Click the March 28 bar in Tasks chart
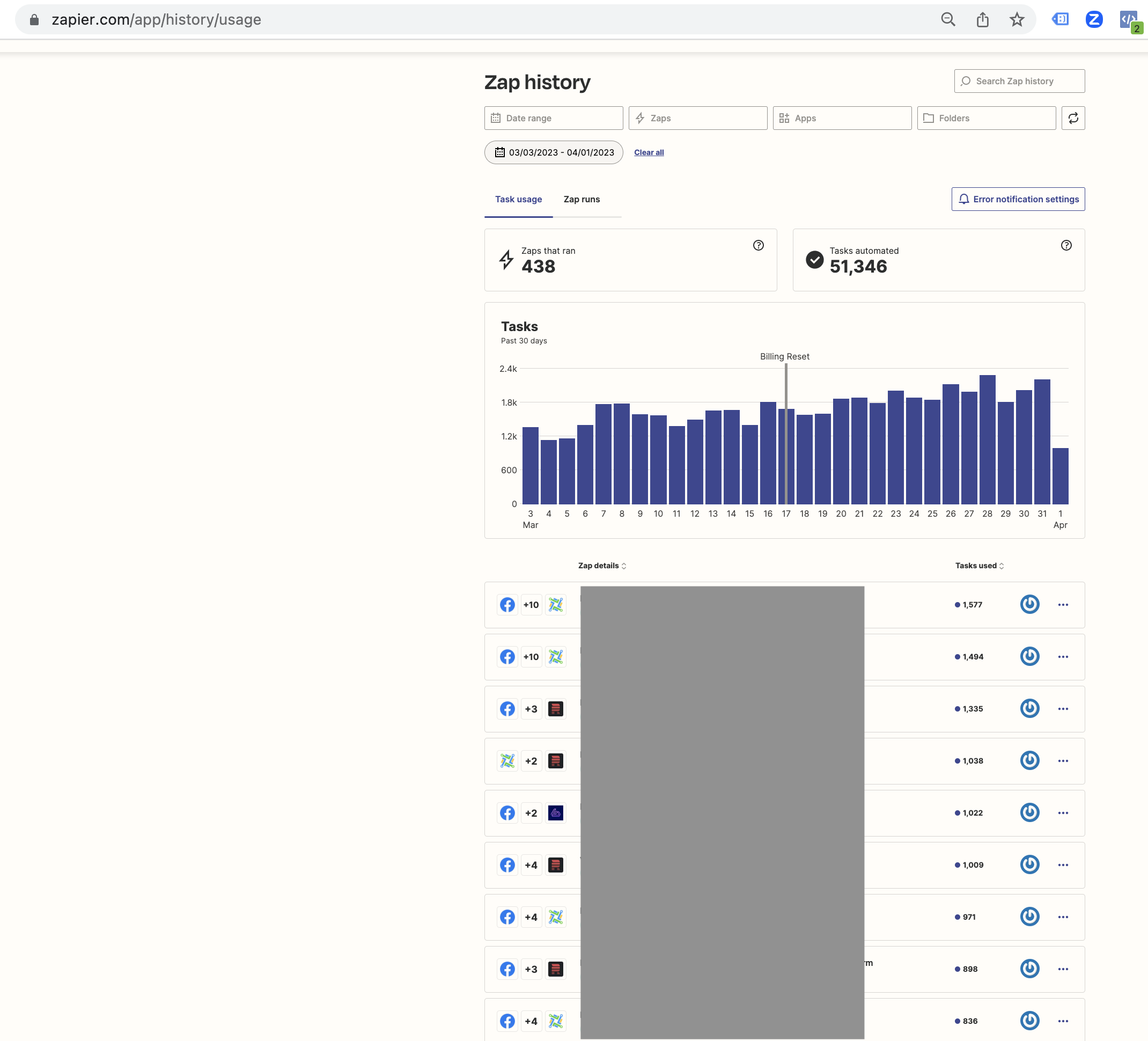 point(987,439)
